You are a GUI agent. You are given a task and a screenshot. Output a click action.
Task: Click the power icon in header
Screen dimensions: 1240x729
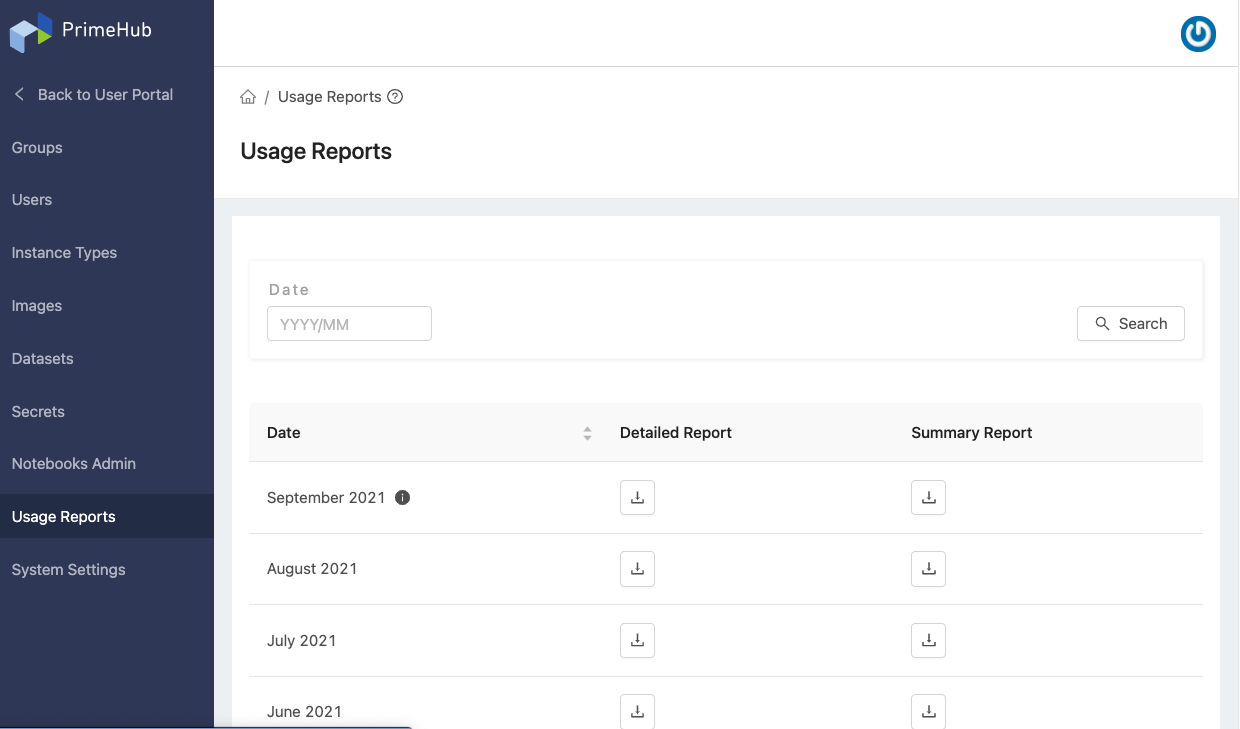(x=1198, y=34)
